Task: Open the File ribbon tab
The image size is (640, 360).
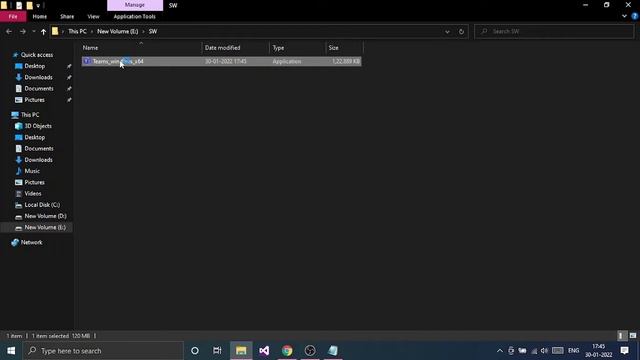Action: point(13,16)
